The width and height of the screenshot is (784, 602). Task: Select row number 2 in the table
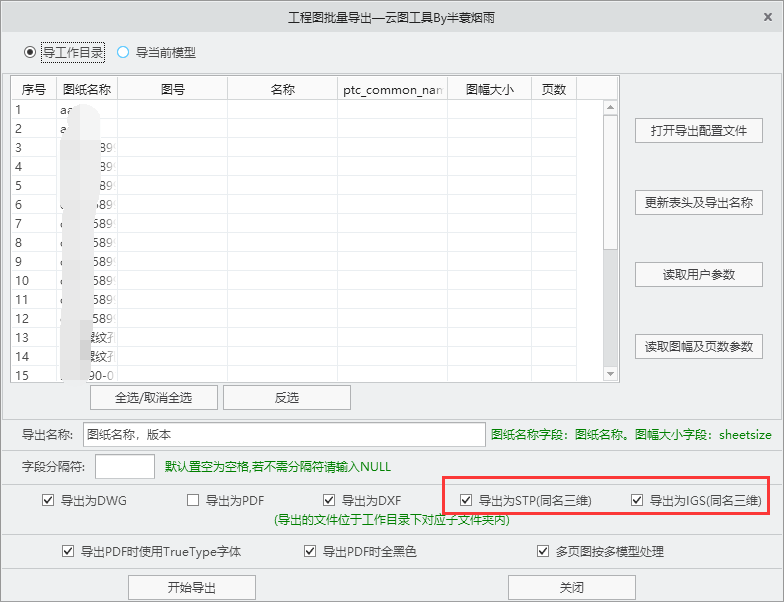(x=294, y=128)
